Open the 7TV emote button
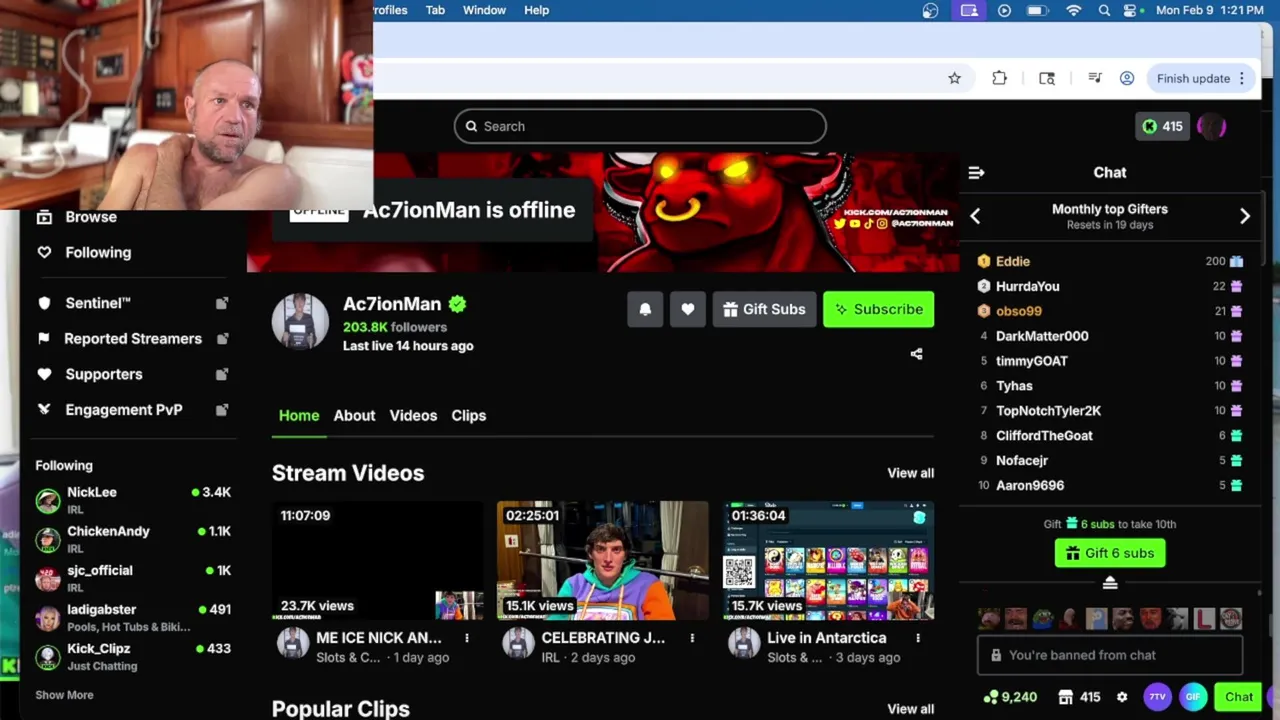 point(1157,697)
